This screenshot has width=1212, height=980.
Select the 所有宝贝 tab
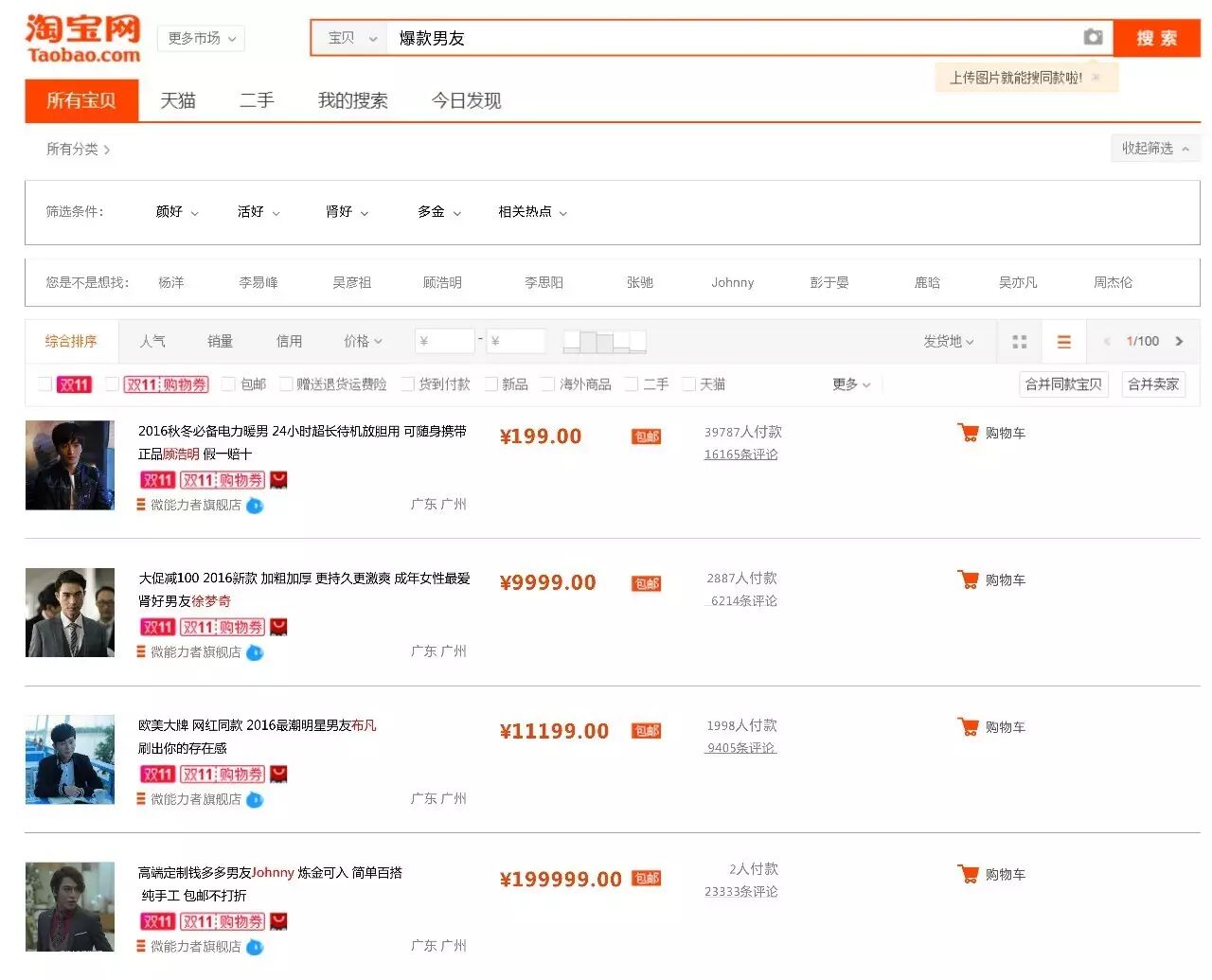pos(81,100)
